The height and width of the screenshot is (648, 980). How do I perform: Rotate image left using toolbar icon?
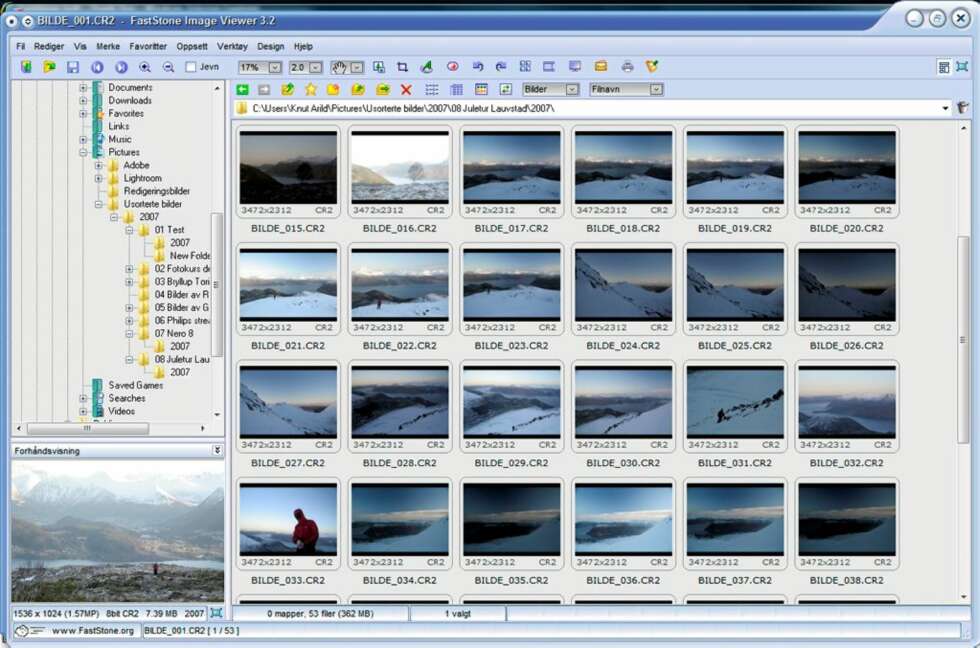(x=478, y=67)
